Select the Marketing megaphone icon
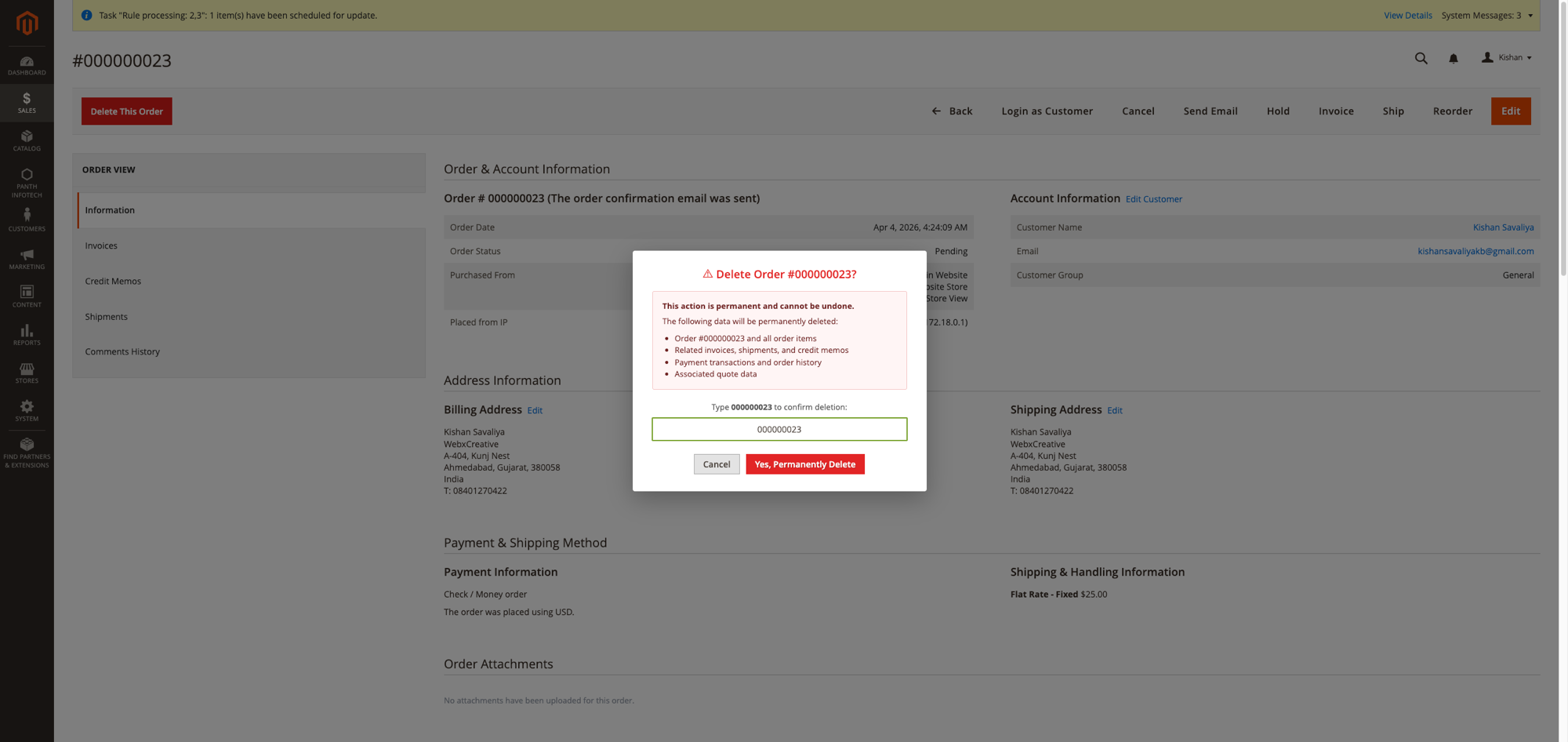 coord(27,257)
